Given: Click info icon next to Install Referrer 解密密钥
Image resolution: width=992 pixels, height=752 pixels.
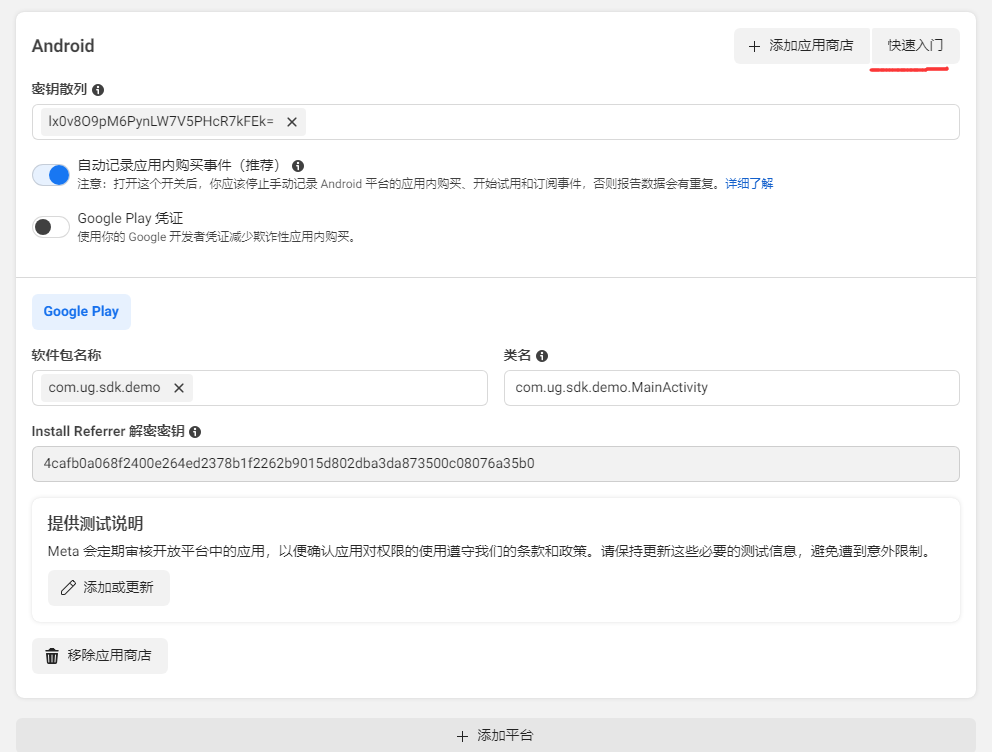Looking at the screenshot, I should (x=195, y=431).
